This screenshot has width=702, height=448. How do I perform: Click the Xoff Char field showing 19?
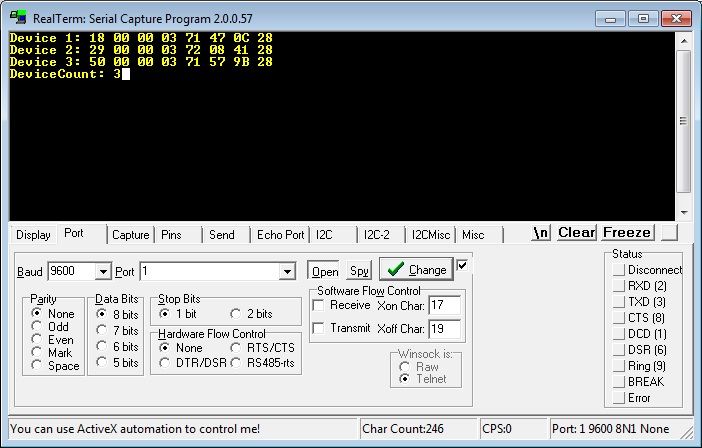tap(445, 329)
